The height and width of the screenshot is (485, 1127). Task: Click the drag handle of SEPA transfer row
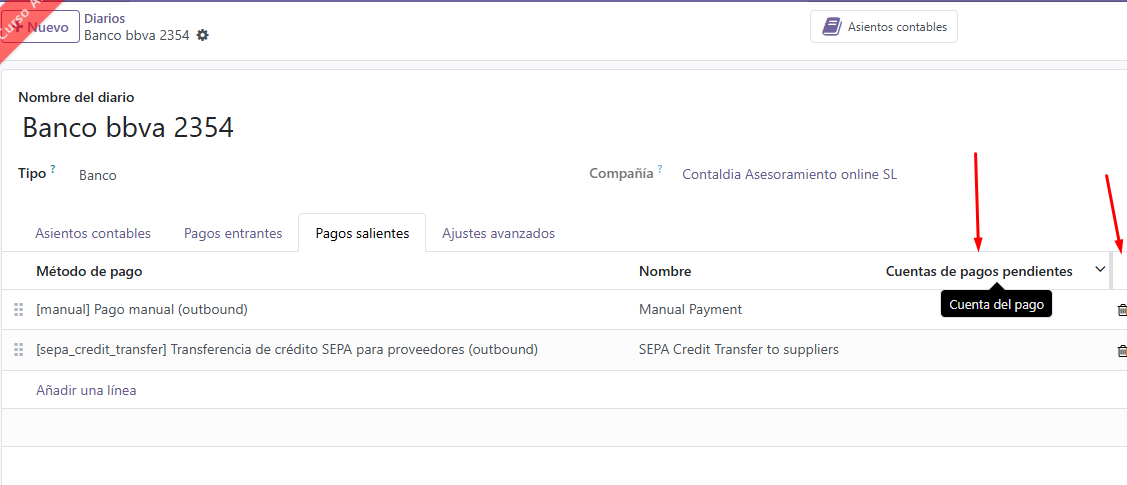tap(19, 350)
